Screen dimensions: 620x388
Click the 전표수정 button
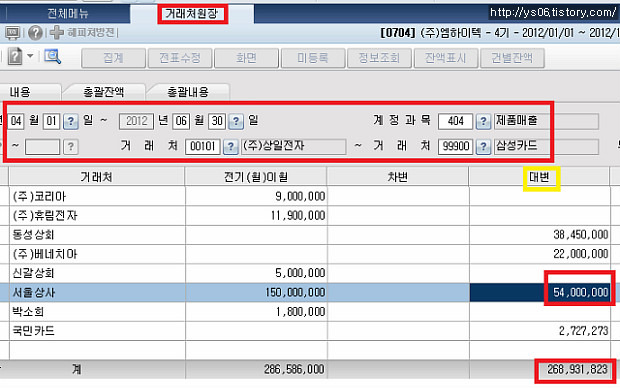pyautogui.click(x=180, y=58)
